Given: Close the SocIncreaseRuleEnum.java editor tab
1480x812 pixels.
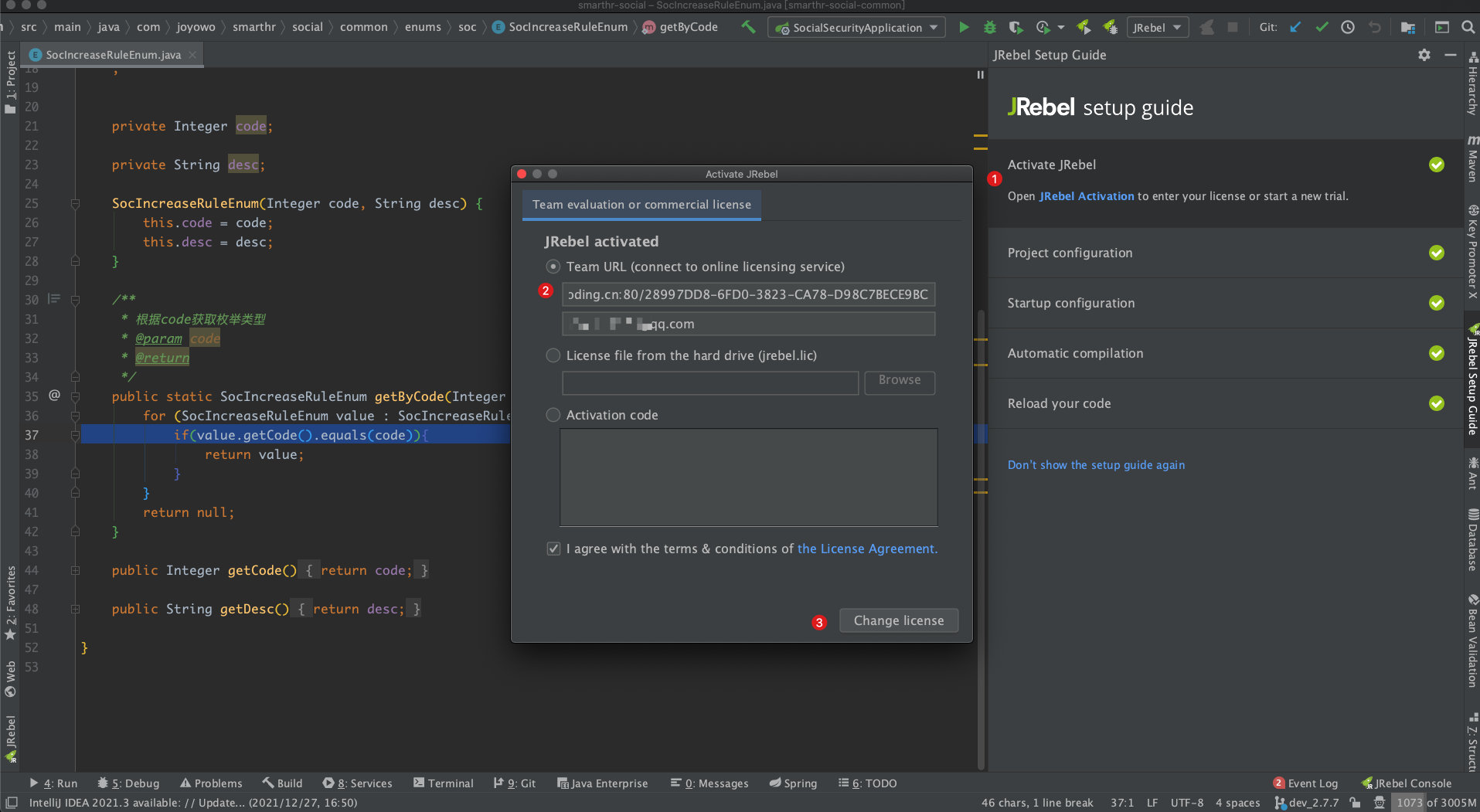Looking at the screenshot, I should 192,55.
